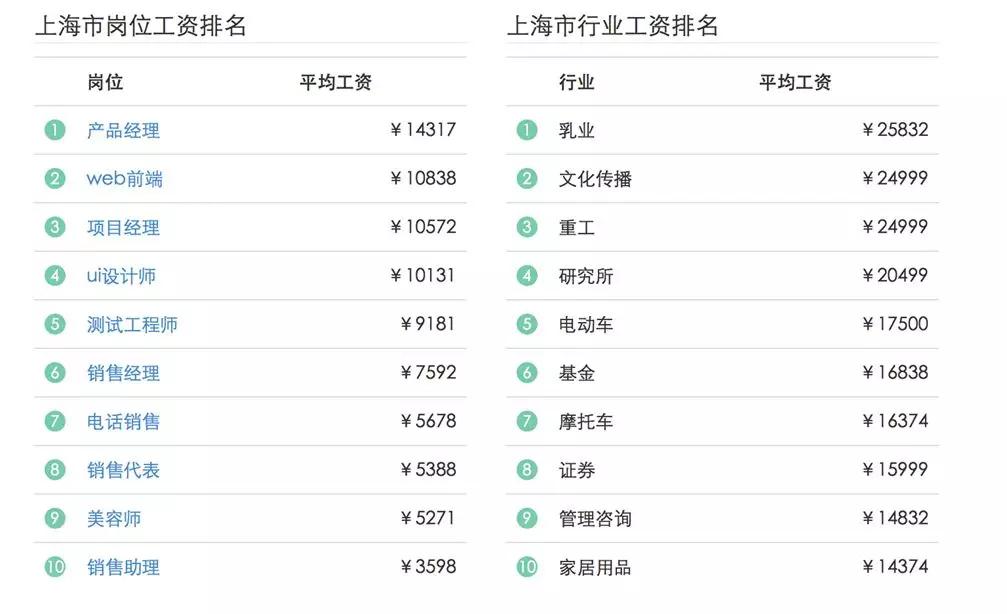Image resolution: width=1007 pixels, height=614 pixels.
Task: Click the 上海市岗位工资排名 title
Action: [141, 26]
